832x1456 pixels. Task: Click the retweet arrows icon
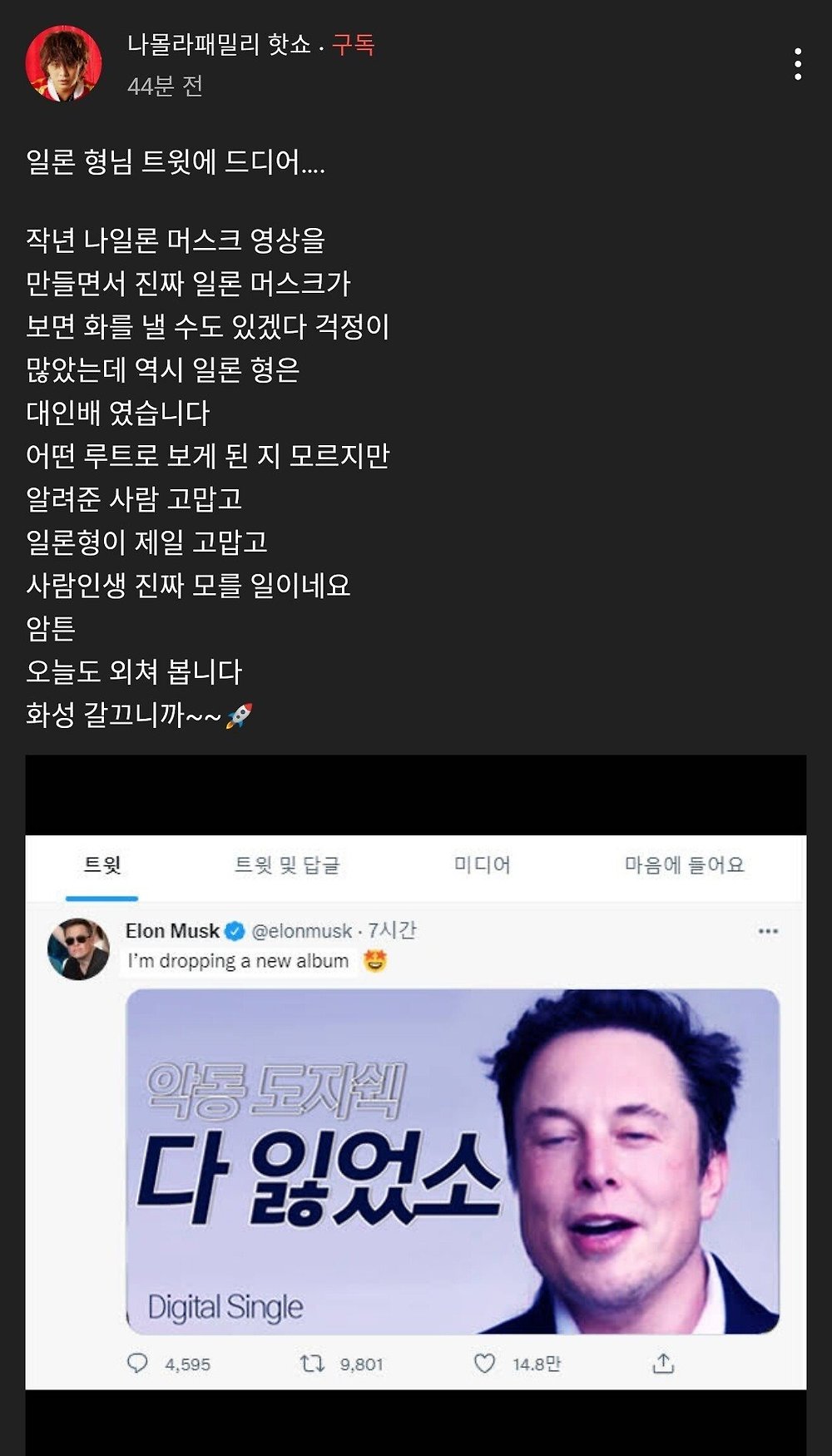(x=312, y=1363)
